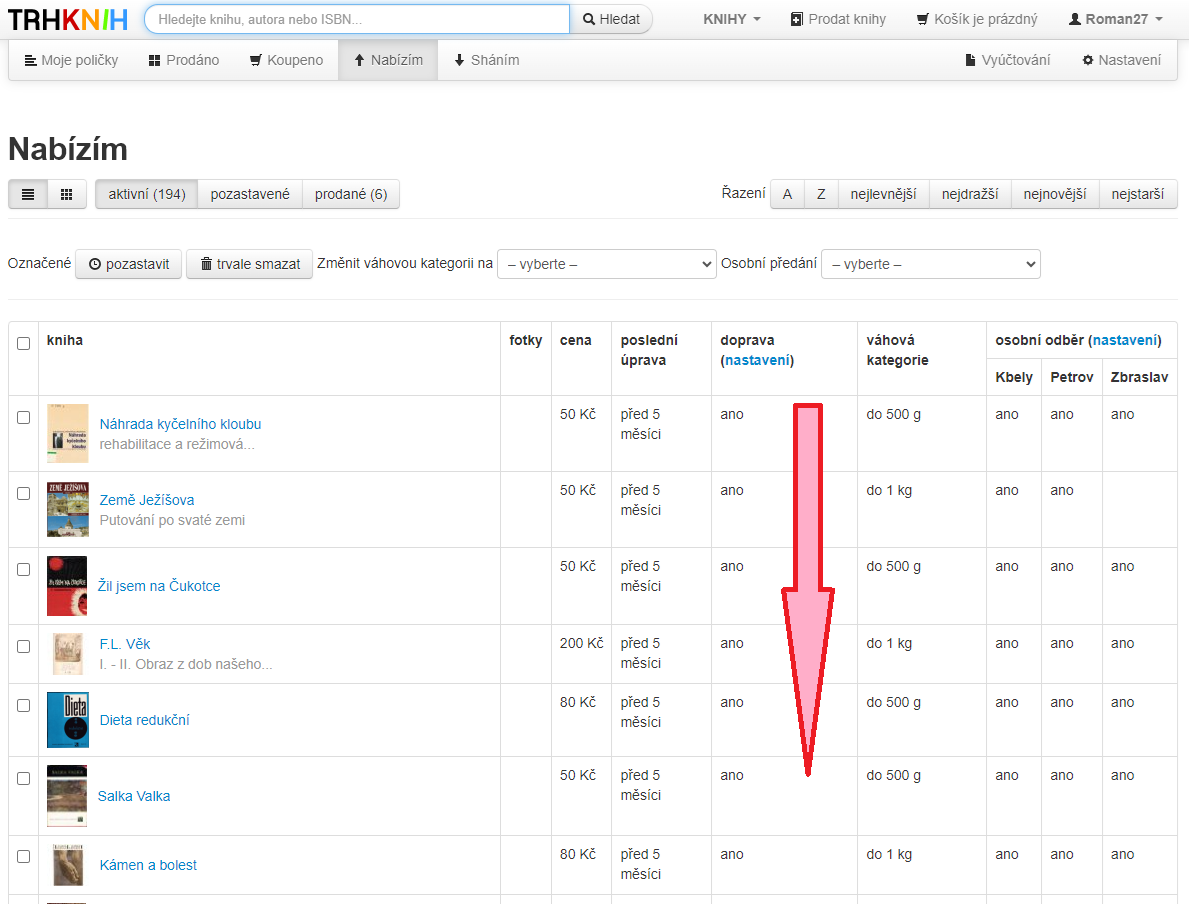Focus the book search input field
Viewport: 1189px width, 904px height.
click(357, 19)
